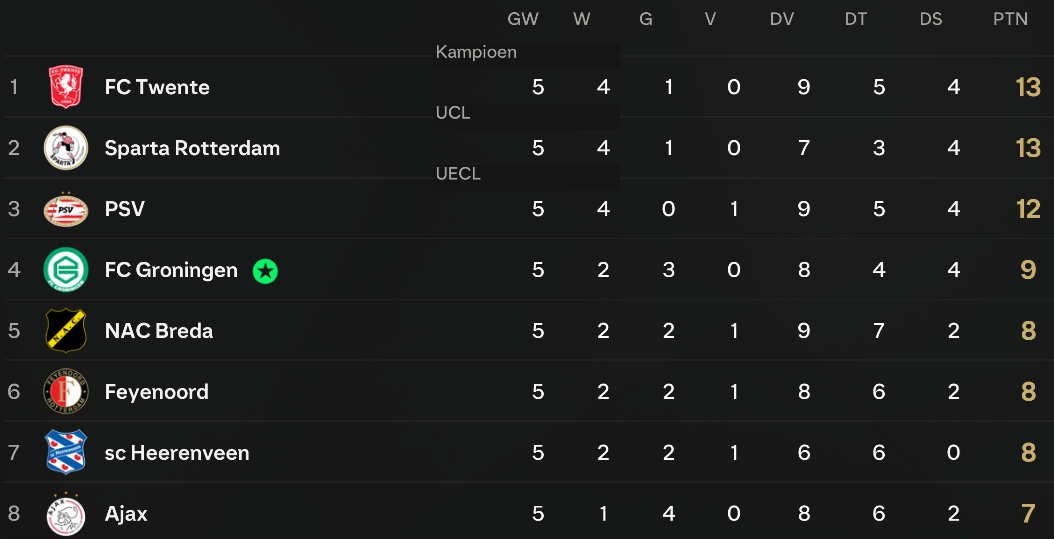The image size is (1054, 539).
Task: Click the FC Groningen green logo
Action: coord(66,270)
